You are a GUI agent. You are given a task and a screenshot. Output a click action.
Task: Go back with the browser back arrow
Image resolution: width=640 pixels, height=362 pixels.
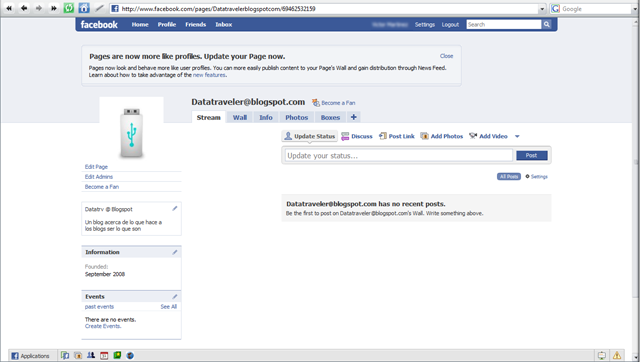pos(24,8)
